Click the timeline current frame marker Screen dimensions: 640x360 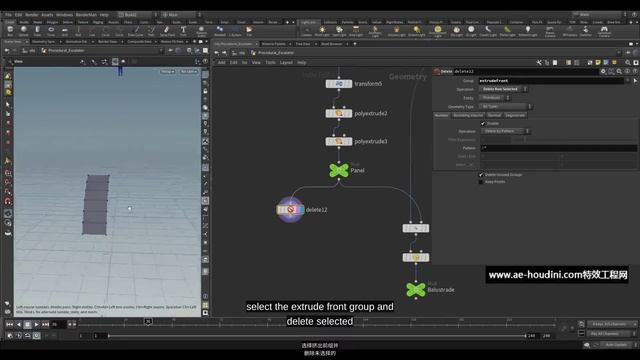point(148,322)
